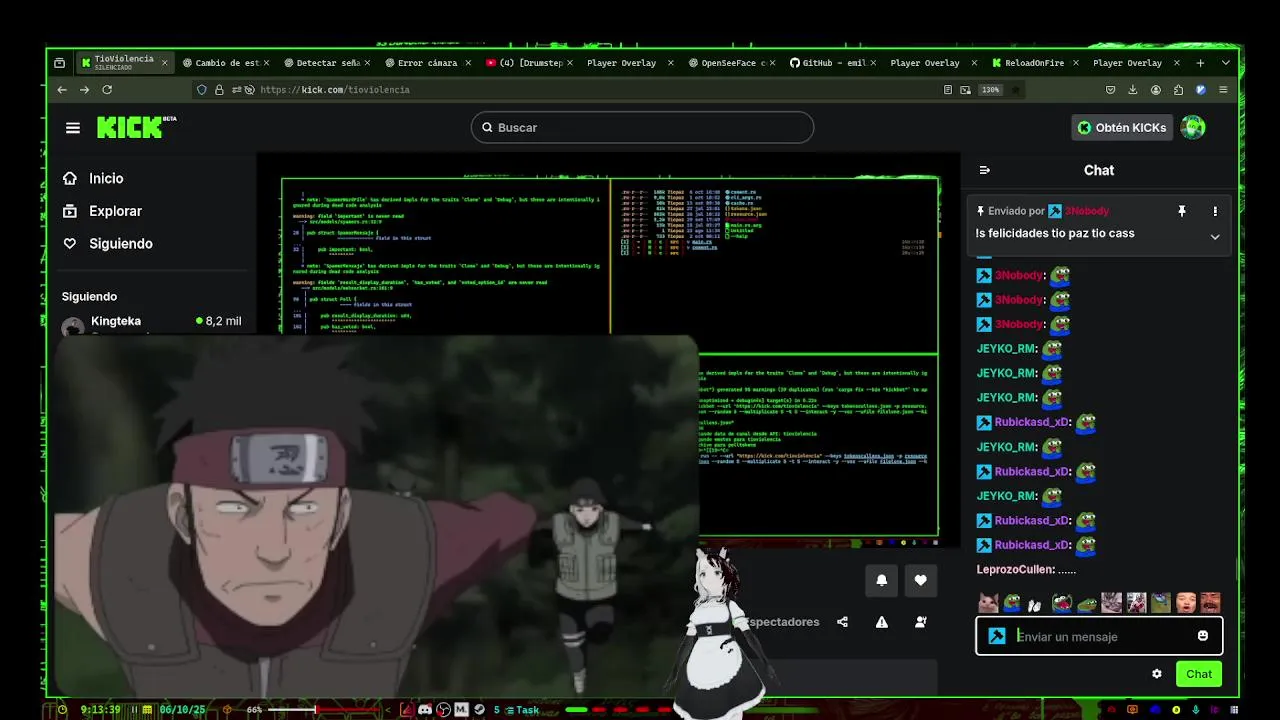Click the notification bell button

click(881, 580)
